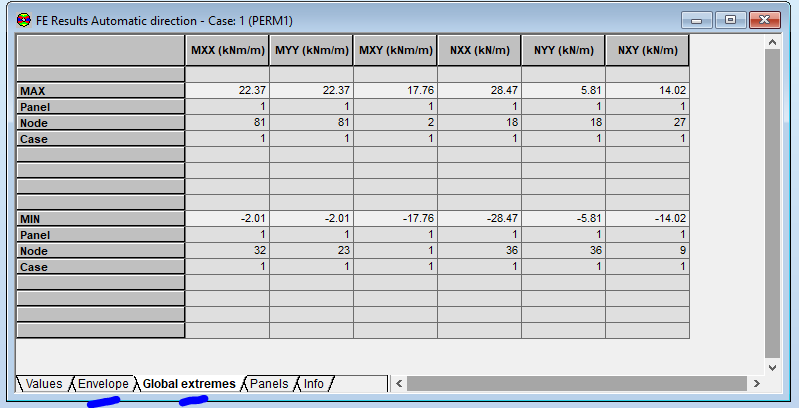The height and width of the screenshot is (408, 799).
Task: Click MIN NXY value -14.02
Action: (648, 218)
